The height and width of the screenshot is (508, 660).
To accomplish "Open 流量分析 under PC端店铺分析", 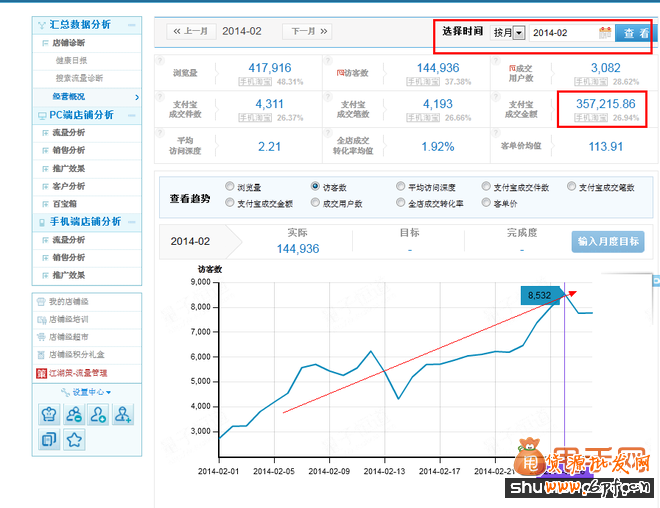I will [68, 133].
